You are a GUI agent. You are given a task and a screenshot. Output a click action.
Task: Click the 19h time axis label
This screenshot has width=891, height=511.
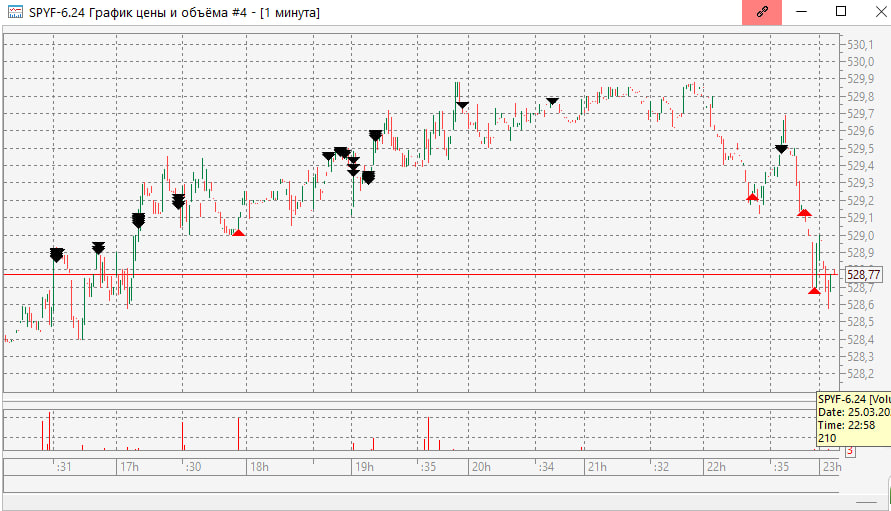(x=364, y=467)
